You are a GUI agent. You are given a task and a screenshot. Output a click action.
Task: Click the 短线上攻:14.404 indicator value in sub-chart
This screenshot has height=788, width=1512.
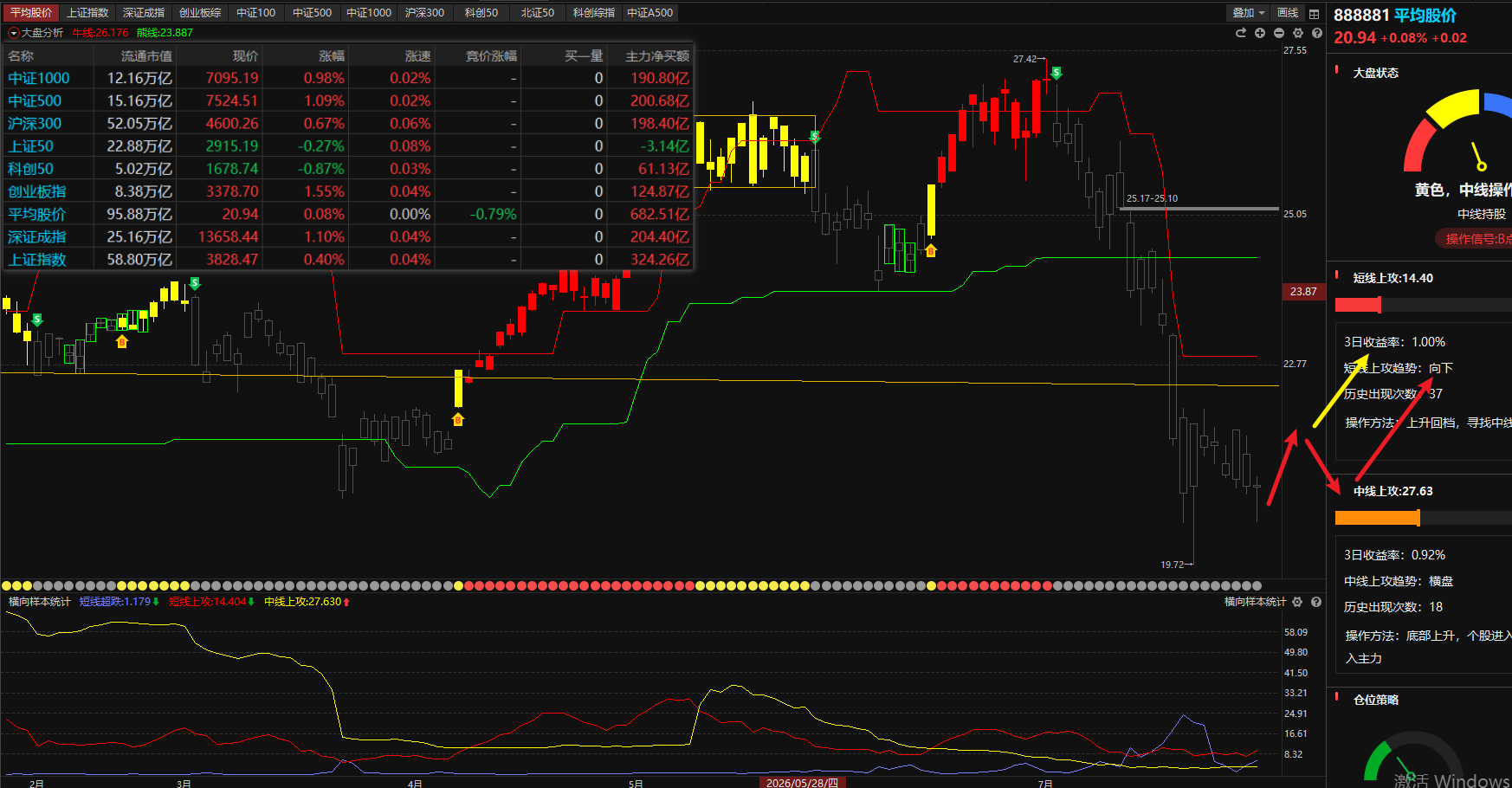click(208, 602)
